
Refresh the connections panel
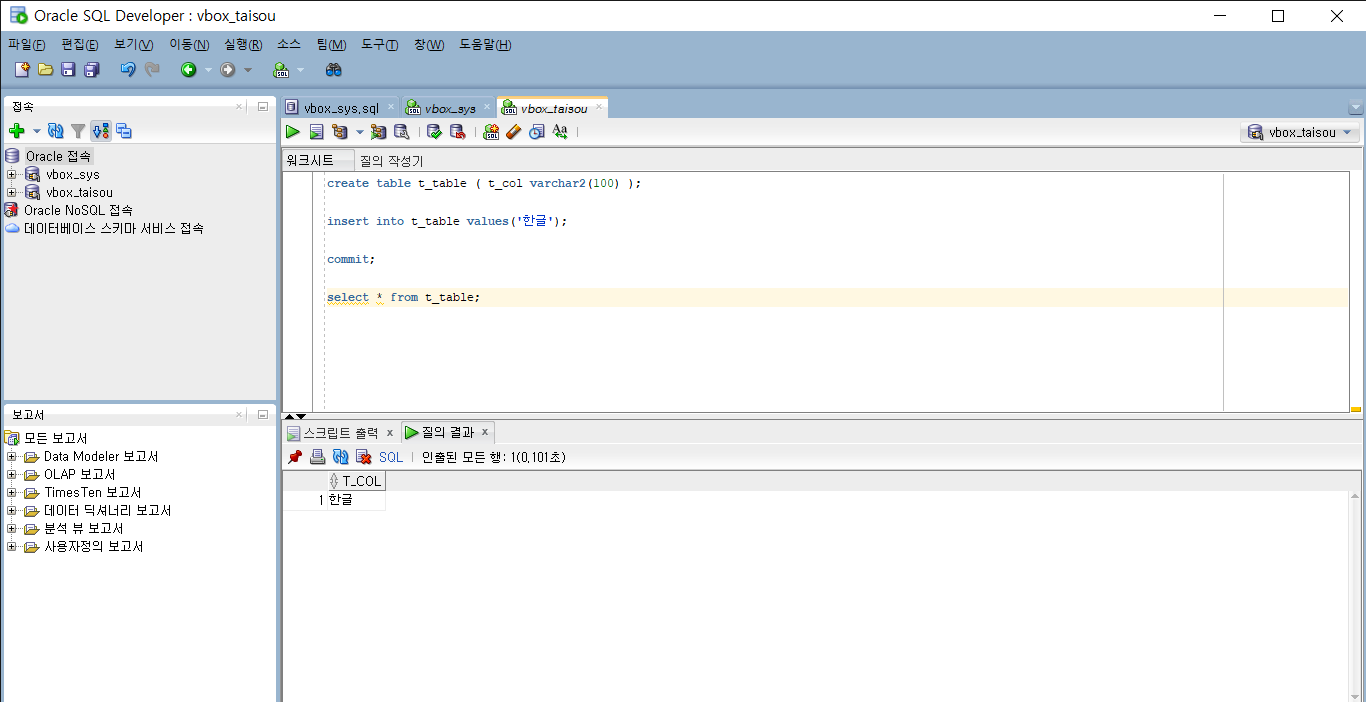56,131
